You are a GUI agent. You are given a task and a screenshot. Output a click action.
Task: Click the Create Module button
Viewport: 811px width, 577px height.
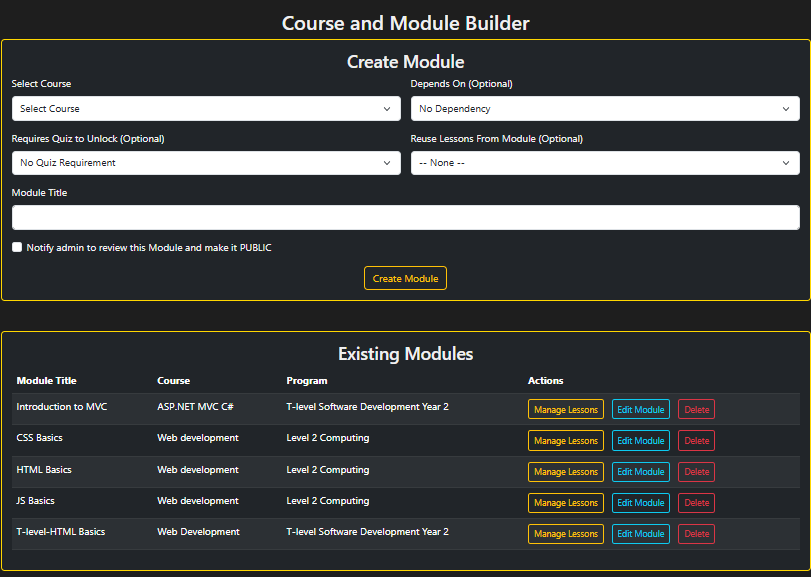[405, 278]
